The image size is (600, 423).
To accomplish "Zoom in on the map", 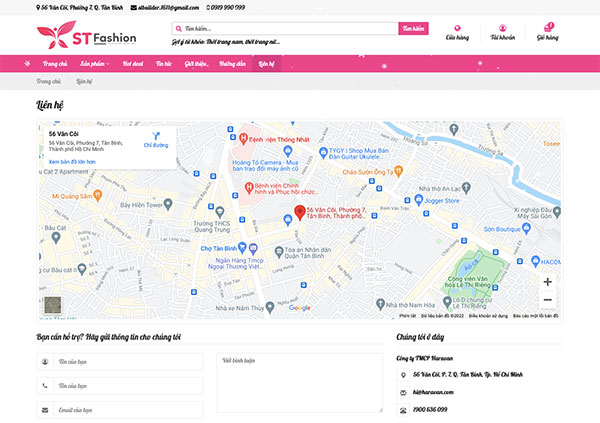I will coord(548,282).
